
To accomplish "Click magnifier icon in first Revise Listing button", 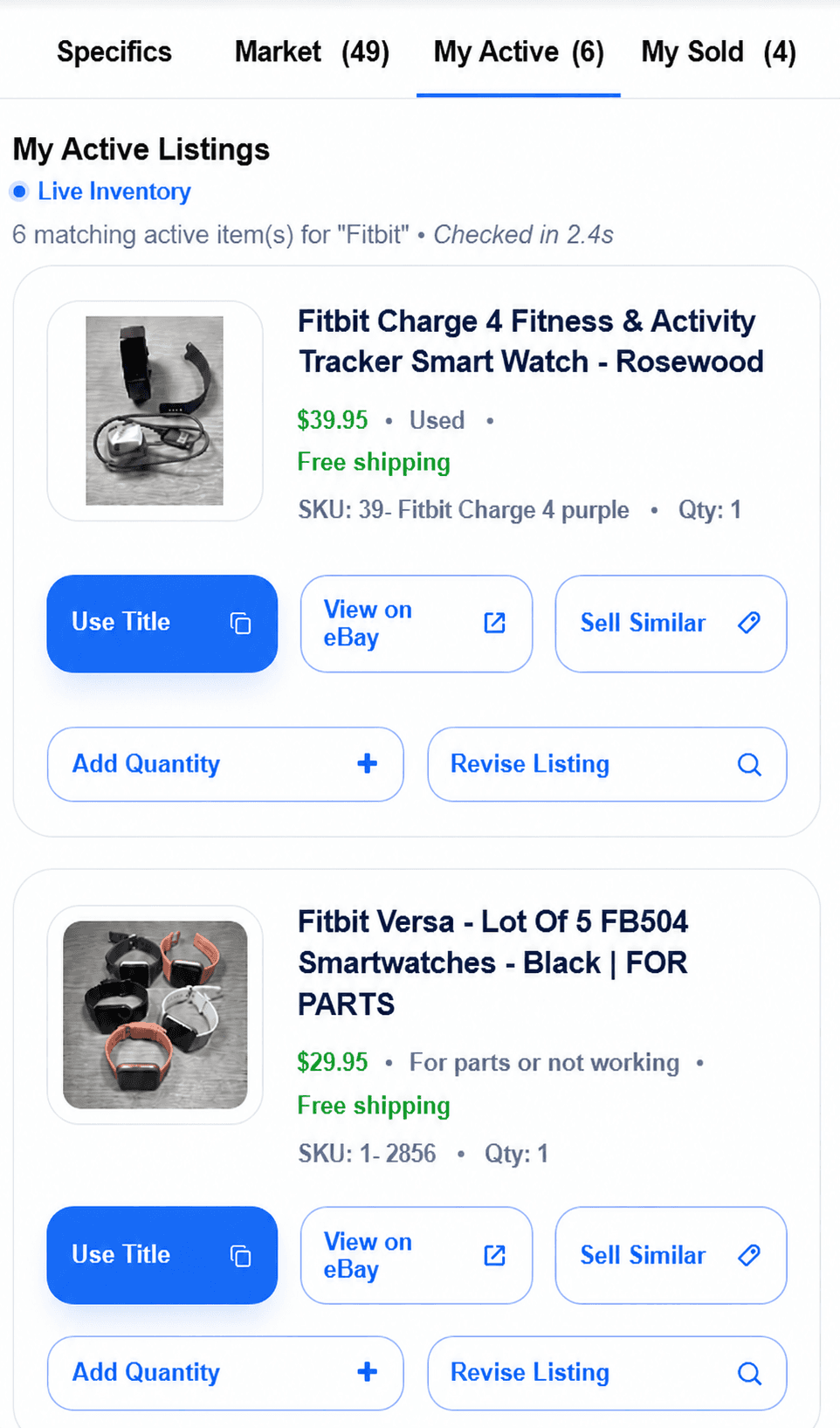I will (x=749, y=764).
